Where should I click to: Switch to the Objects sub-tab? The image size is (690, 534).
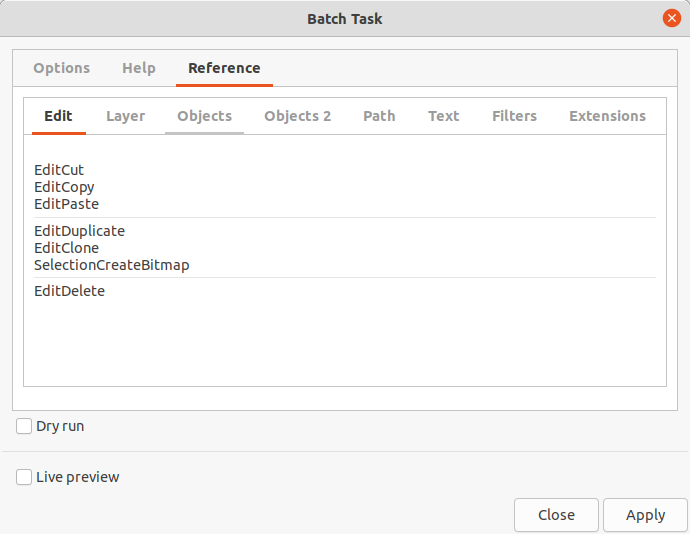click(205, 116)
